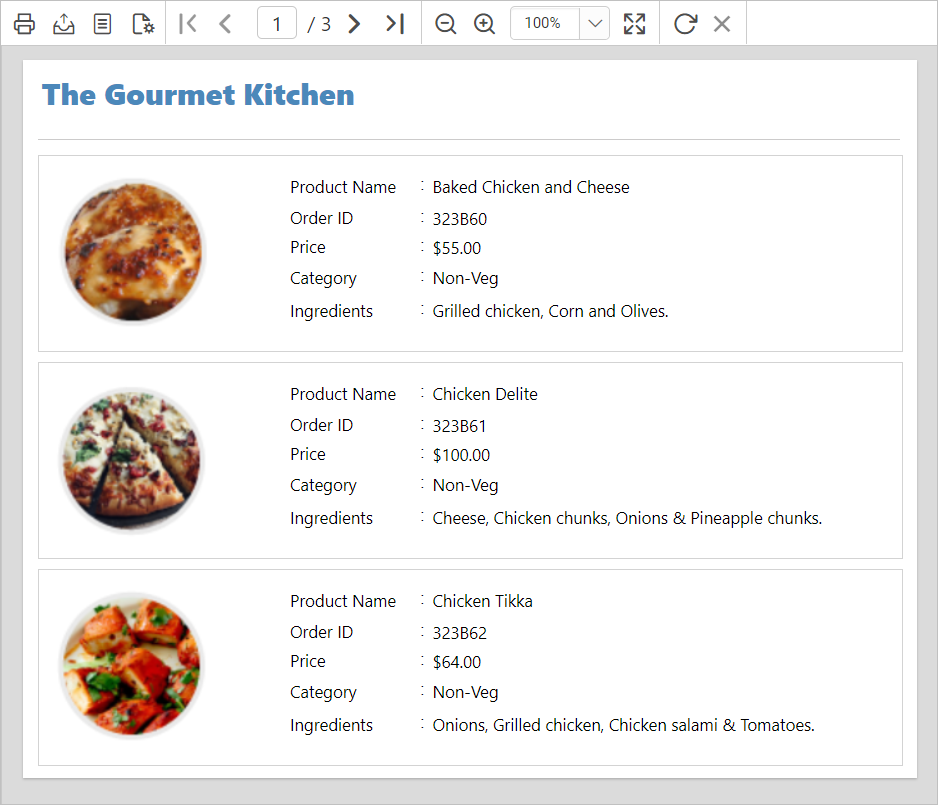
Task: Click order ID 323B60
Action: pos(459,219)
